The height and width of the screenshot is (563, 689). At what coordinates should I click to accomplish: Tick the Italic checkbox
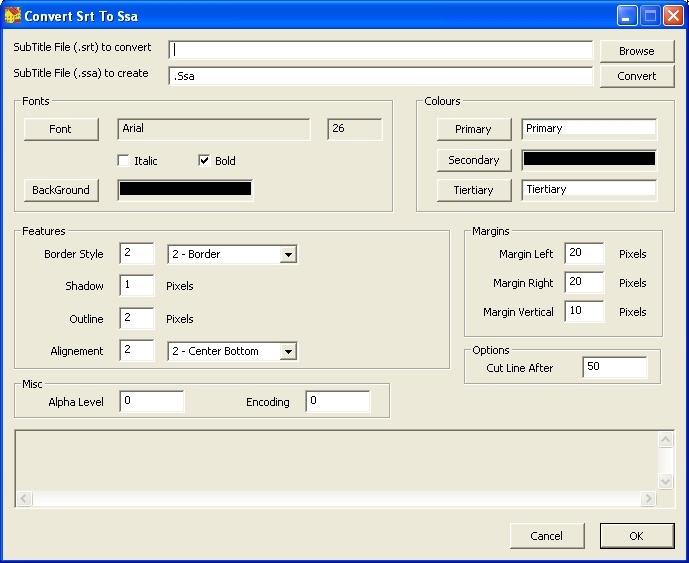[123, 160]
